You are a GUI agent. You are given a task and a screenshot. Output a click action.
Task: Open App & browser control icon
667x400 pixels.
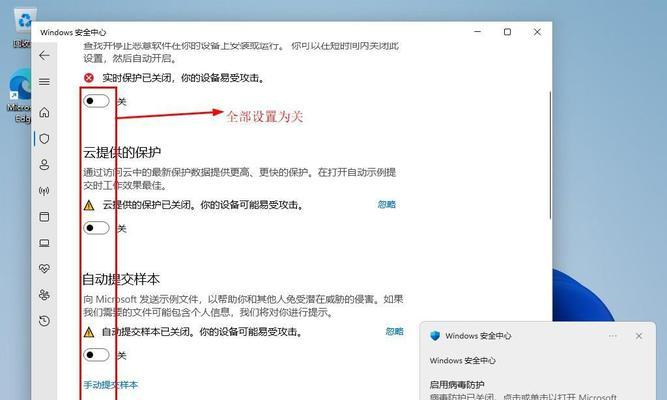point(44,217)
